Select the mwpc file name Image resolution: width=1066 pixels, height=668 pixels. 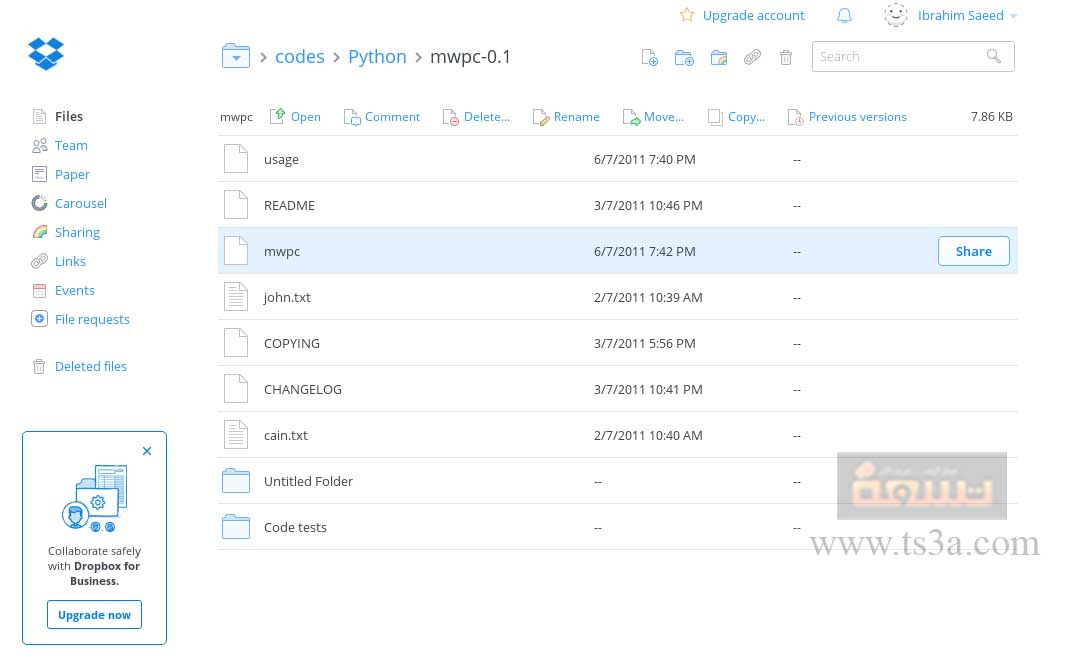281,252
